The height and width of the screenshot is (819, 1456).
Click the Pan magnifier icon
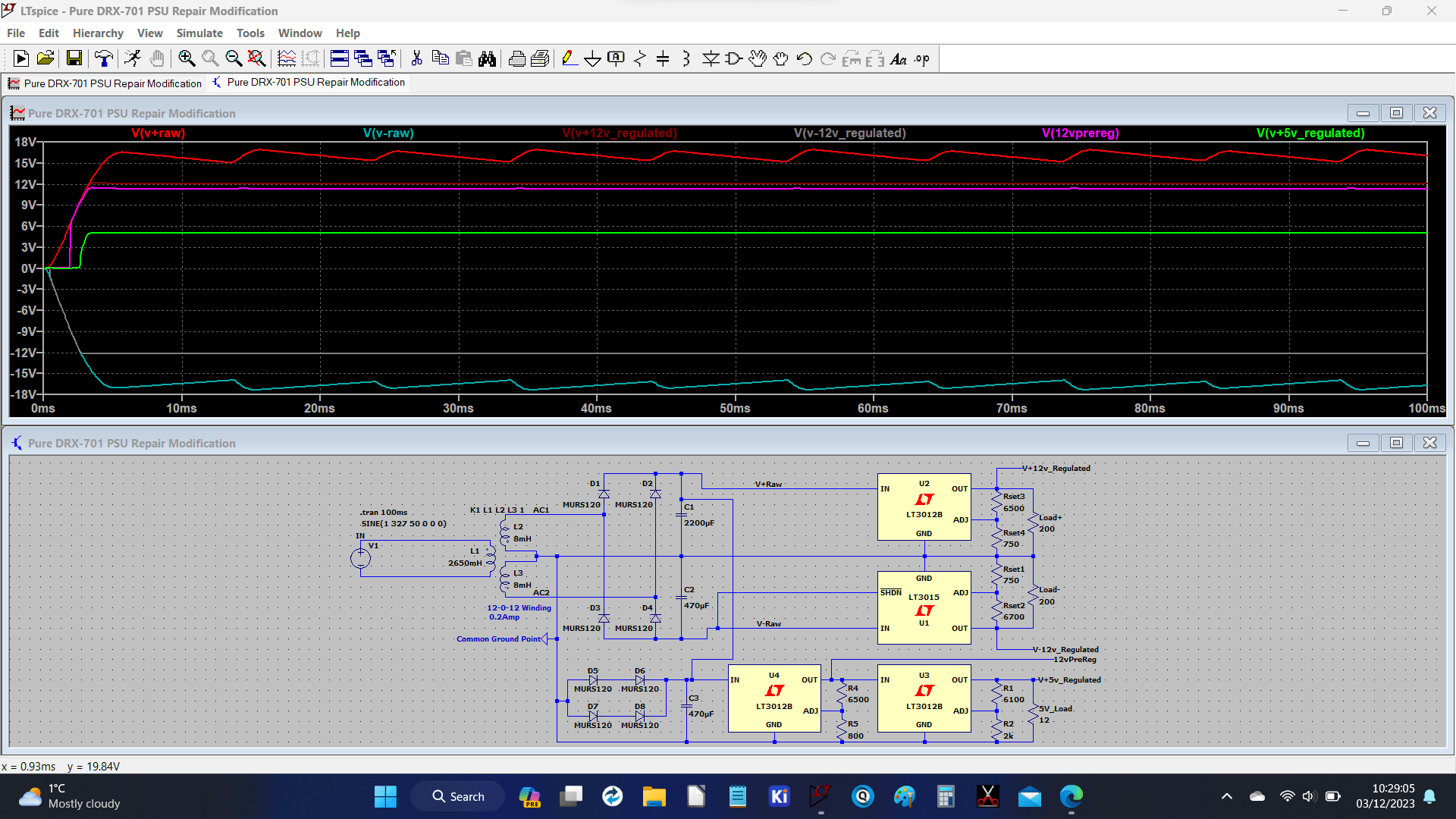(x=210, y=58)
